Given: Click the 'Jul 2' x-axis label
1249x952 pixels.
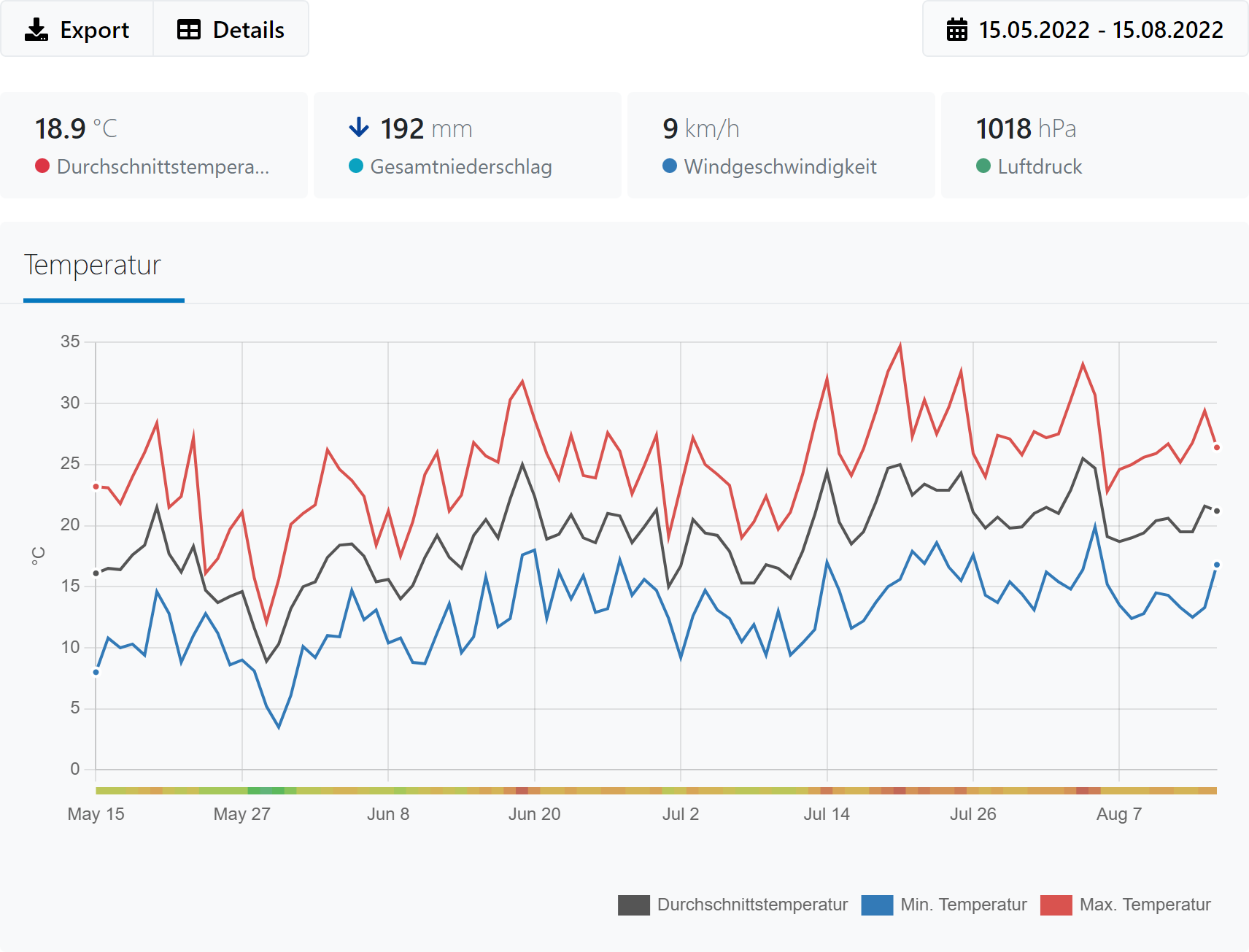Looking at the screenshot, I should [x=681, y=814].
